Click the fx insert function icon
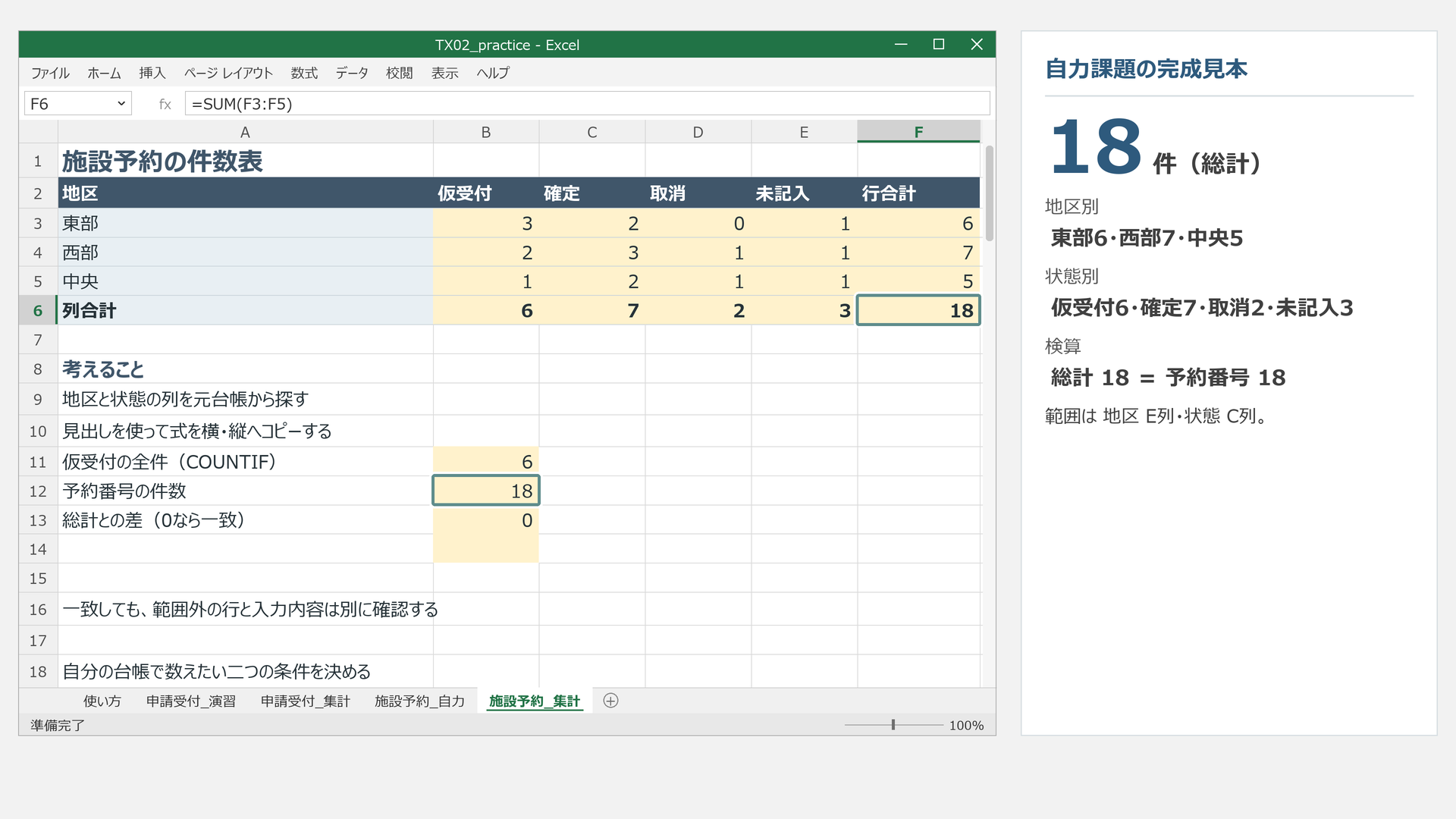The height and width of the screenshot is (819, 1456). point(165,104)
